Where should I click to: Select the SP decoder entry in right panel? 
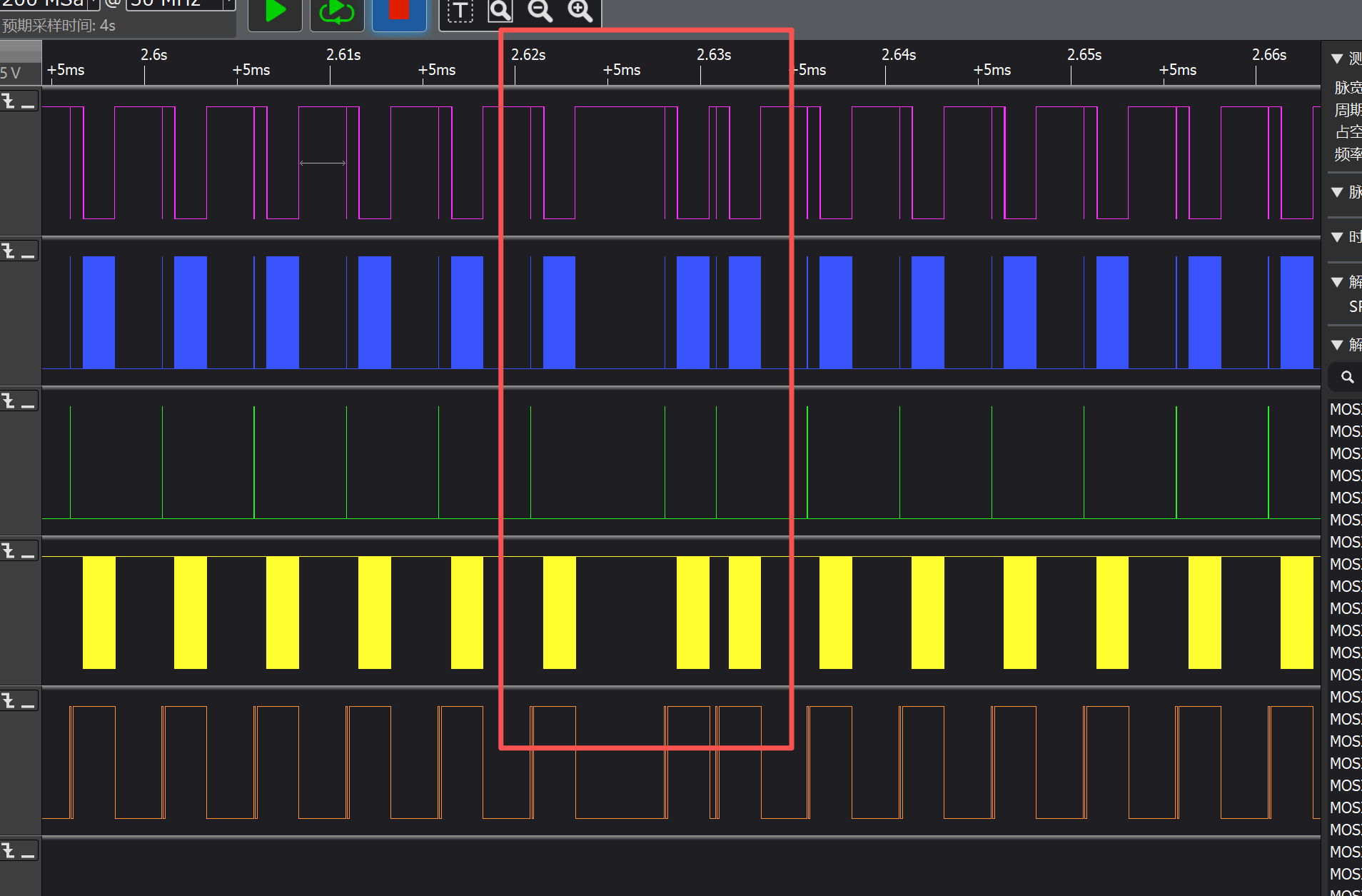pos(1354,307)
